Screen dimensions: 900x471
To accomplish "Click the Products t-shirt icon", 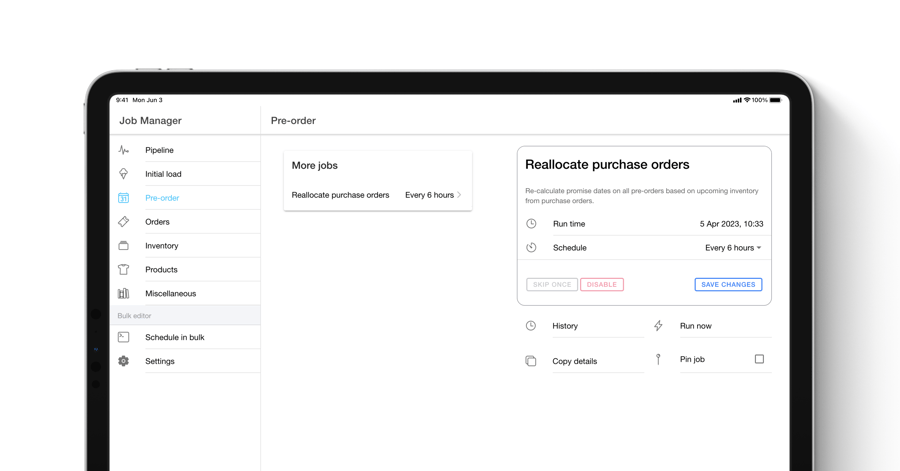I will (x=124, y=270).
